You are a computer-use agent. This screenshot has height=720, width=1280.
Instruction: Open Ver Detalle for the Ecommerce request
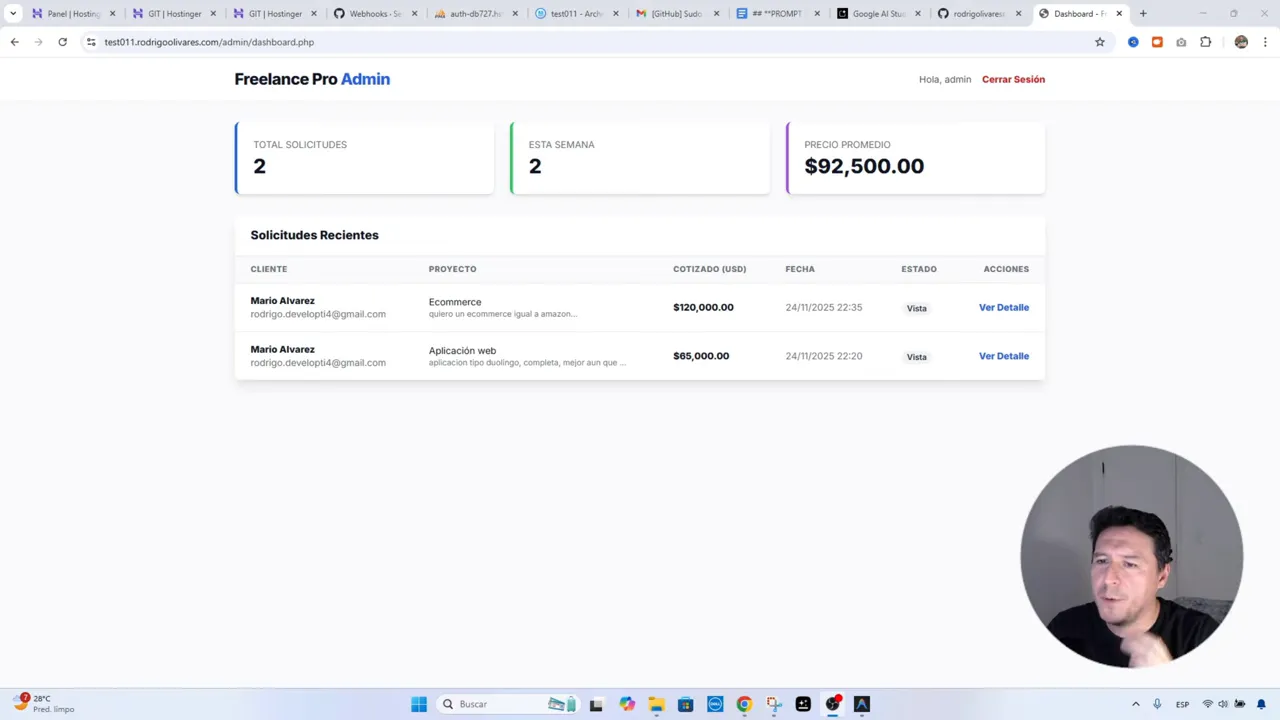(1003, 307)
